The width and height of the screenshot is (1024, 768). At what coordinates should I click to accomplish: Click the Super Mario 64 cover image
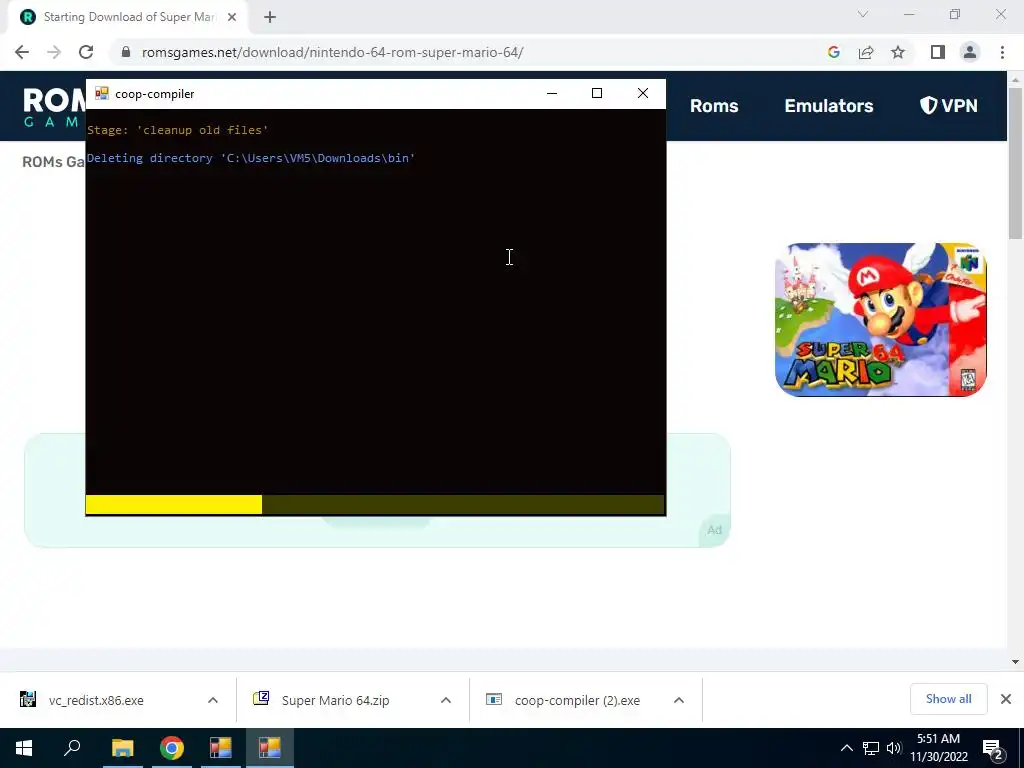[x=880, y=319]
